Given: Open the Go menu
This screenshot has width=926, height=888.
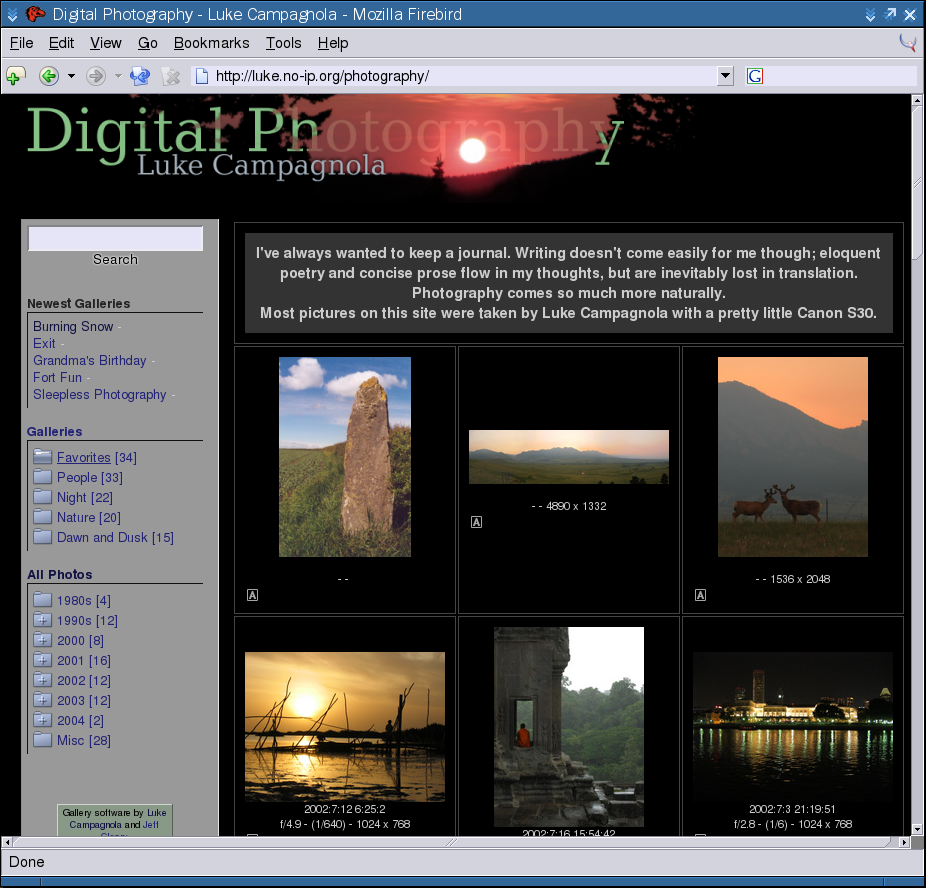Looking at the screenshot, I should pos(148,43).
